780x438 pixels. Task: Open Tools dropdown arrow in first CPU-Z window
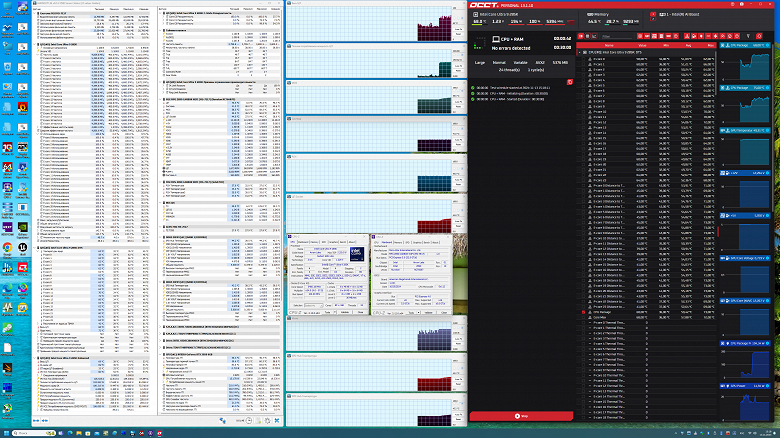pos(335,312)
